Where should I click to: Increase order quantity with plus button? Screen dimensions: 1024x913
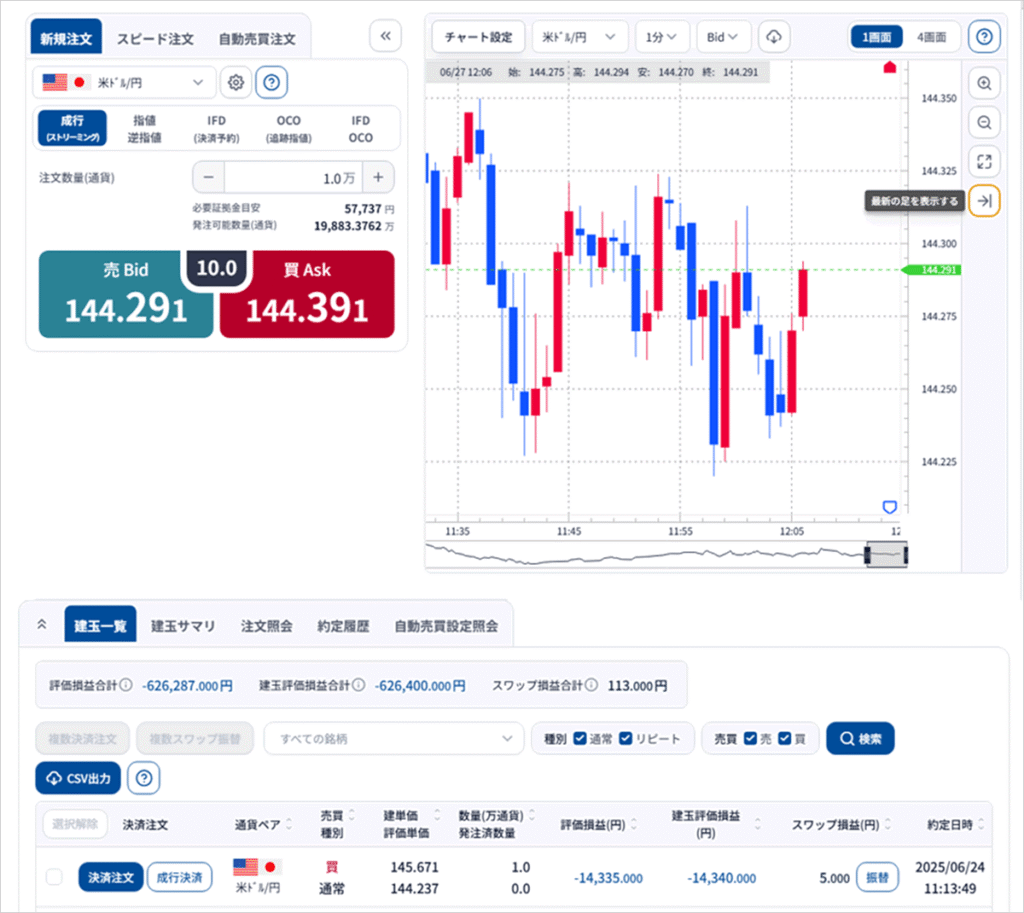(x=378, y=178)
